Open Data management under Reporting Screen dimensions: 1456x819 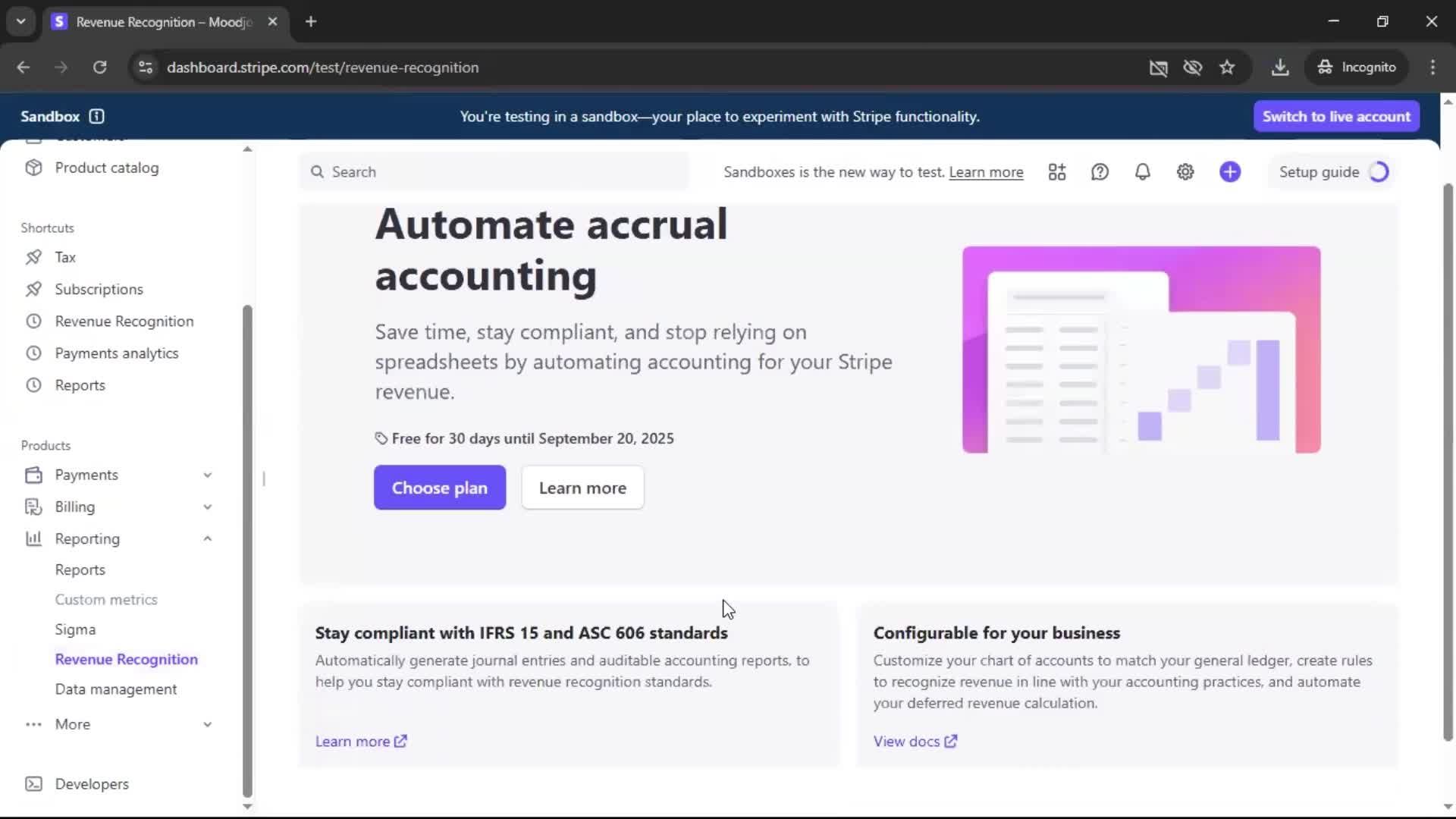[x=115, y=689]
